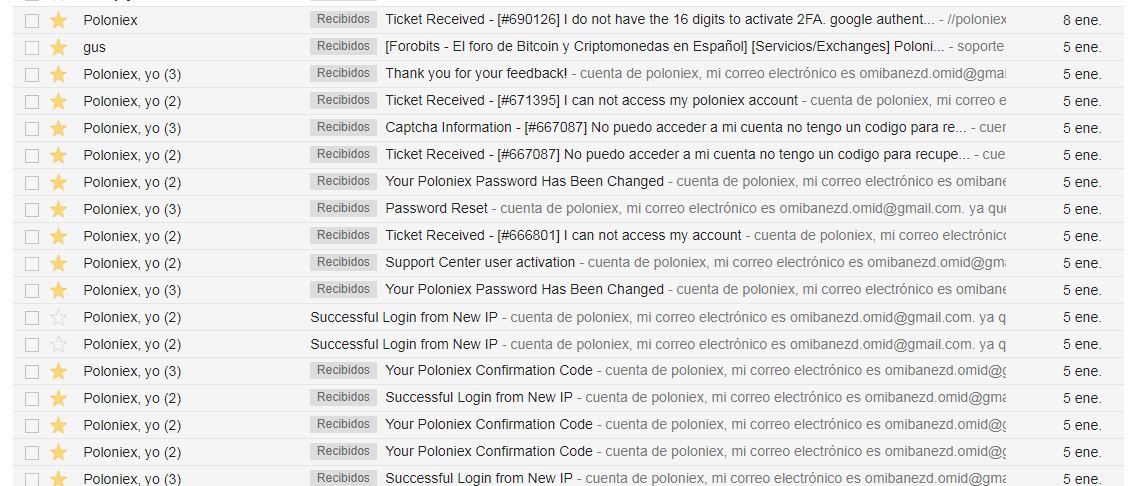Viewport: 1141px width, 486px height.
Task: Unstar the Password Reset email
Action: pyautogui.click(x=58, y=210)
